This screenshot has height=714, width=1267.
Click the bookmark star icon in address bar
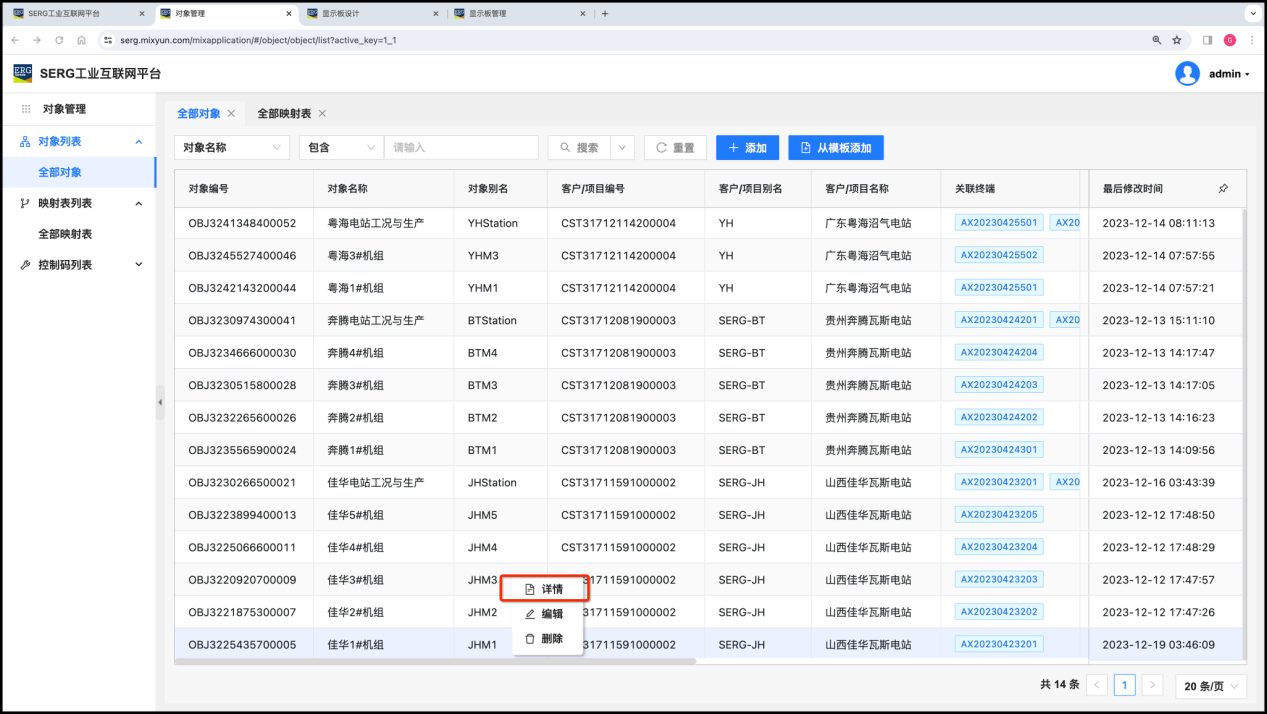pos(1177,40)
